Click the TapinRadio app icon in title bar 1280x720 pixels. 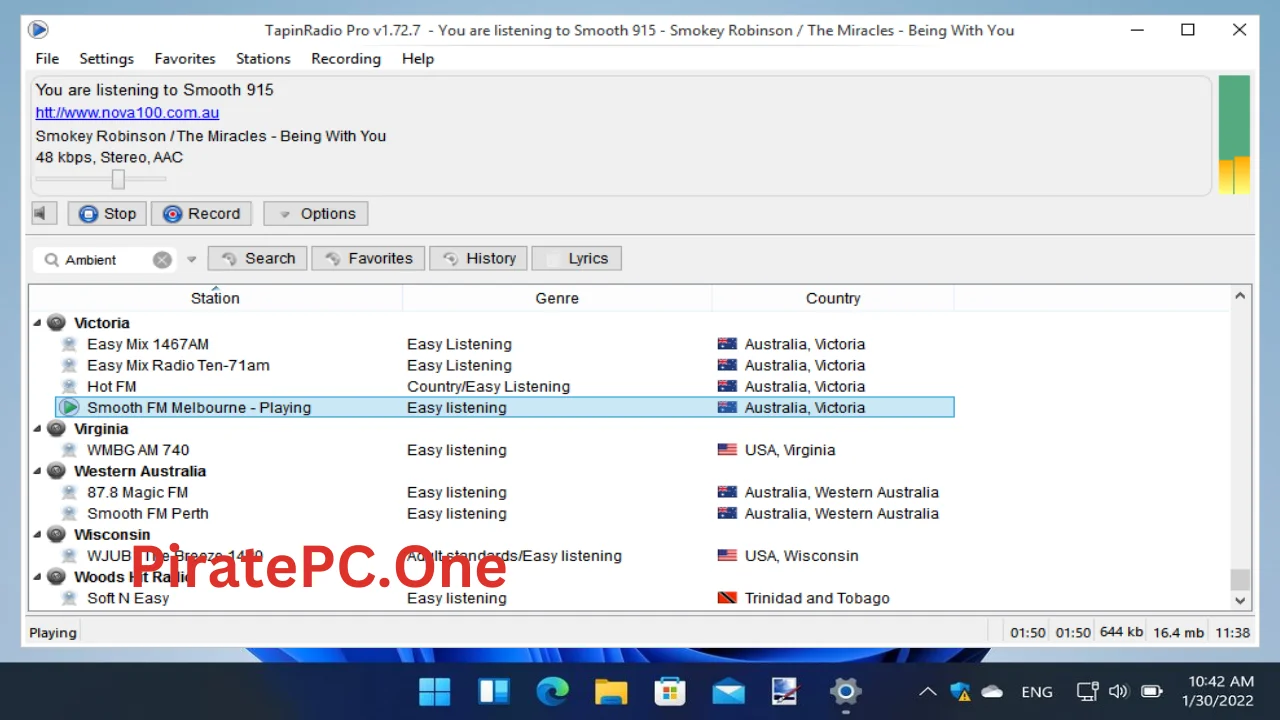point(38,30)
